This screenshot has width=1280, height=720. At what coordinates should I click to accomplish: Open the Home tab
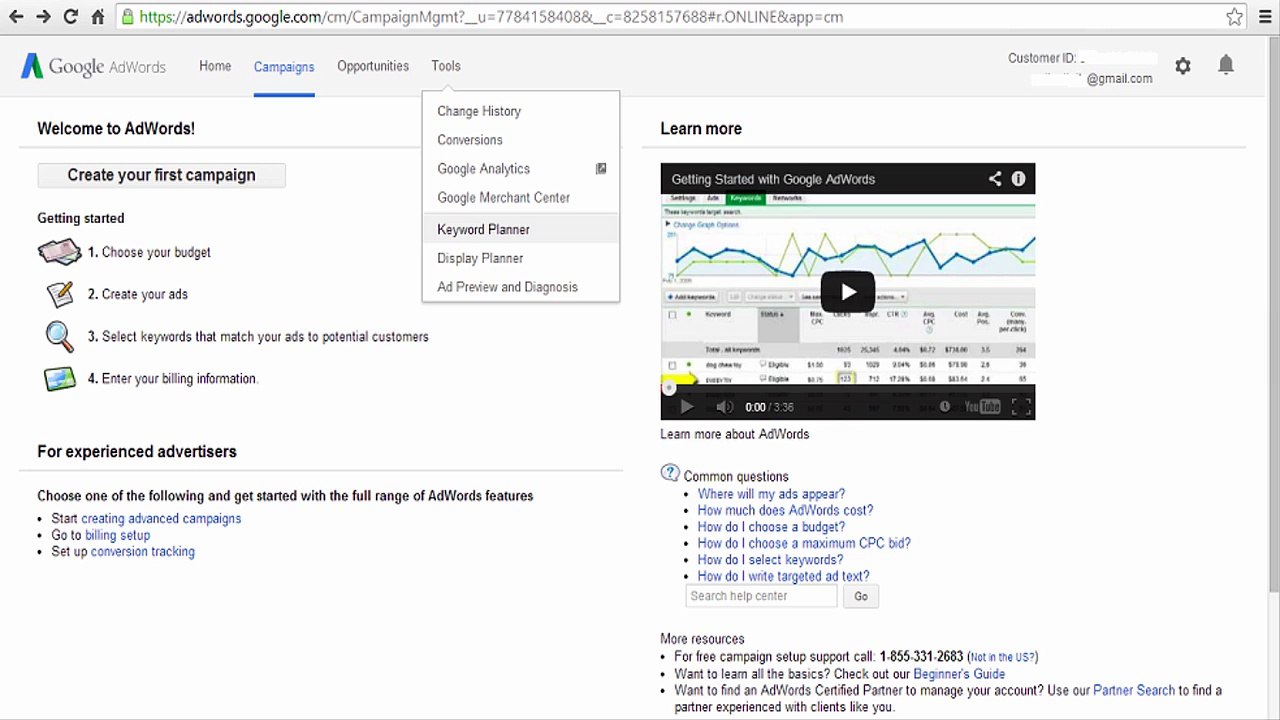point(215,66)
